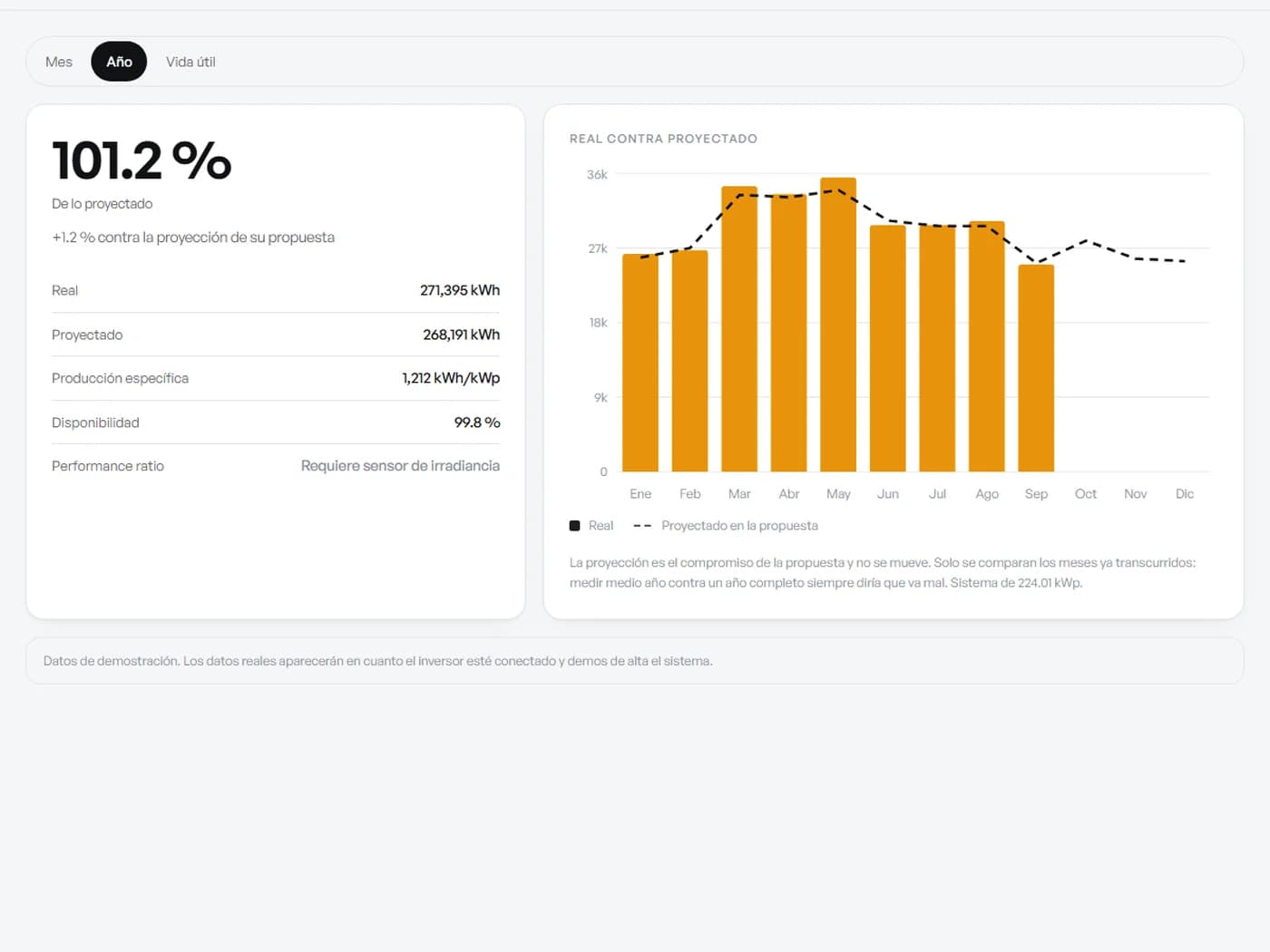Click the Performance ratio label
The image size is (1270, 952).
[x=108, y=466]
